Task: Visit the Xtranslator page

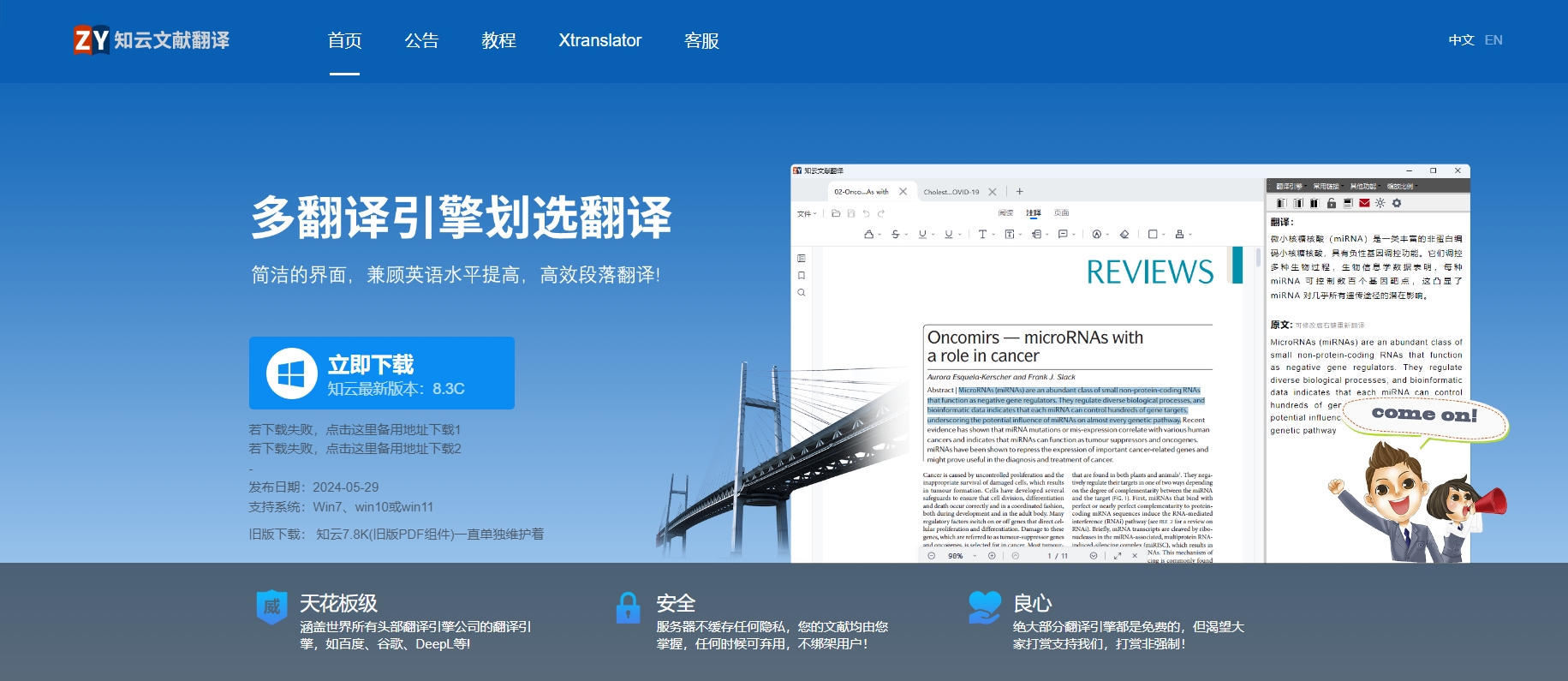Action: tap(599, 40)
